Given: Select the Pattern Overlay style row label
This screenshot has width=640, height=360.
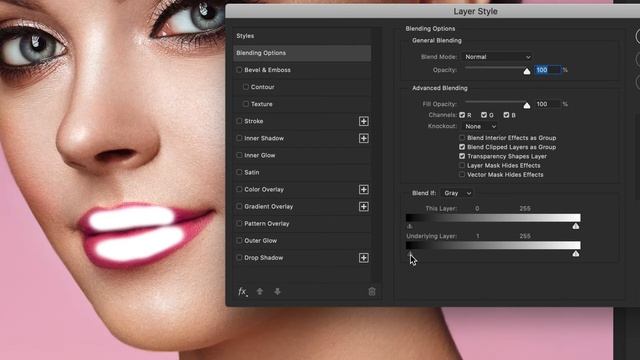Looking at the screenshot, I should [267, 224].
